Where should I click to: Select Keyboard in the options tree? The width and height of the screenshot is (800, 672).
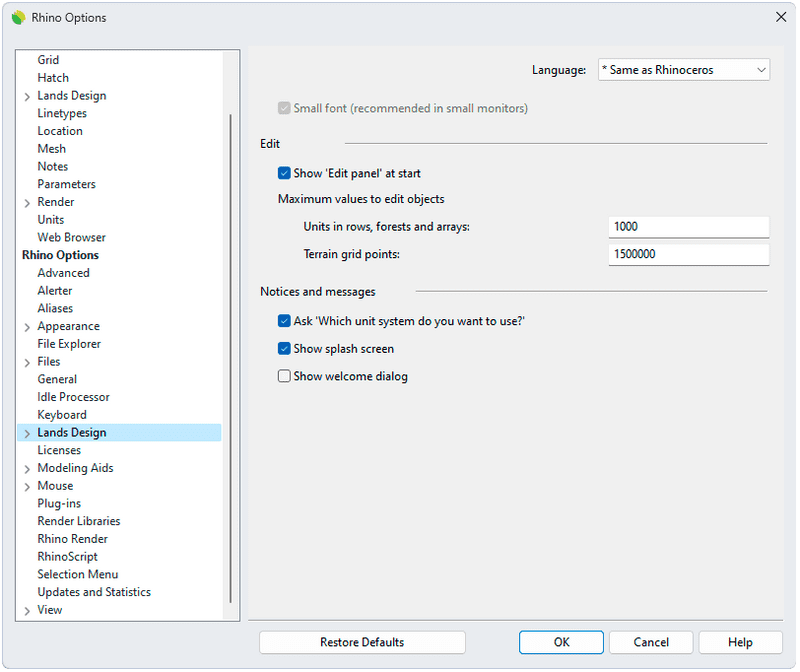click(62, 415)
